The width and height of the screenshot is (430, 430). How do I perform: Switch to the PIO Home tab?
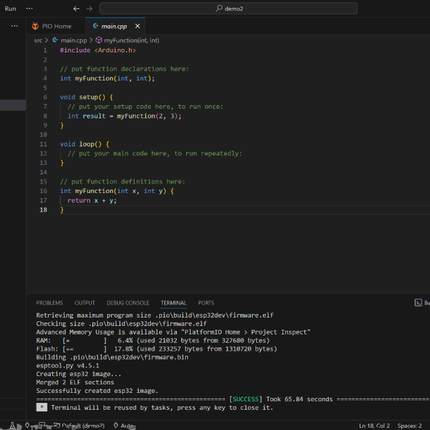pos(52,26)
